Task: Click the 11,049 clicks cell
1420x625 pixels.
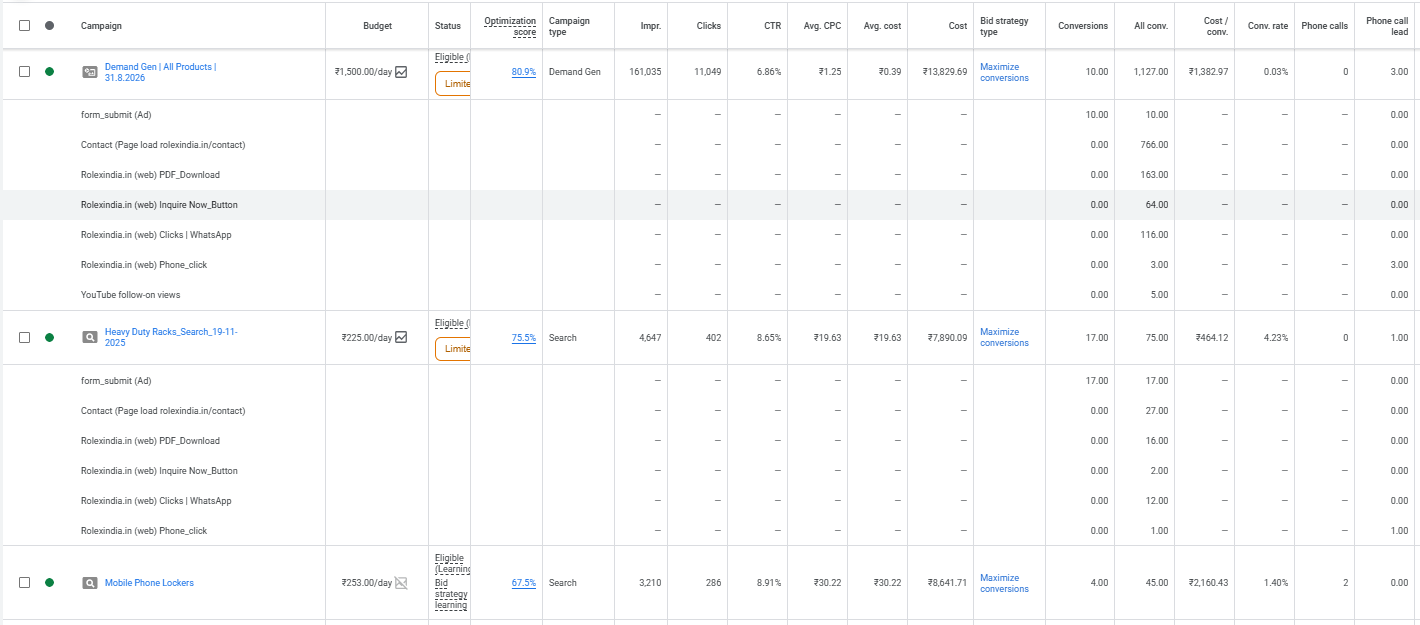Action: click(x=707, y=72)
